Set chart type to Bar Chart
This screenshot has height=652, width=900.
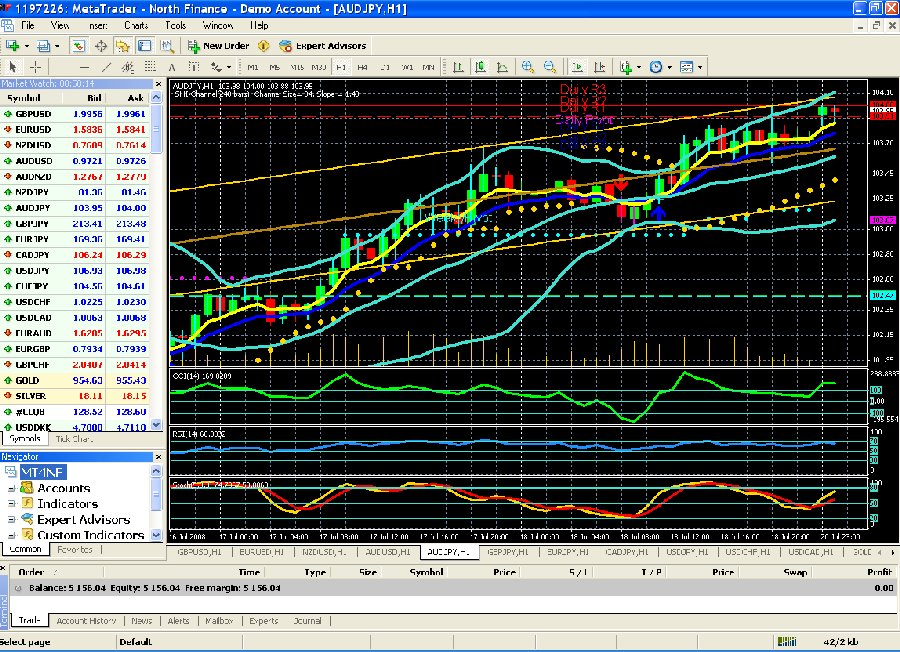click(x=458, y=67)
